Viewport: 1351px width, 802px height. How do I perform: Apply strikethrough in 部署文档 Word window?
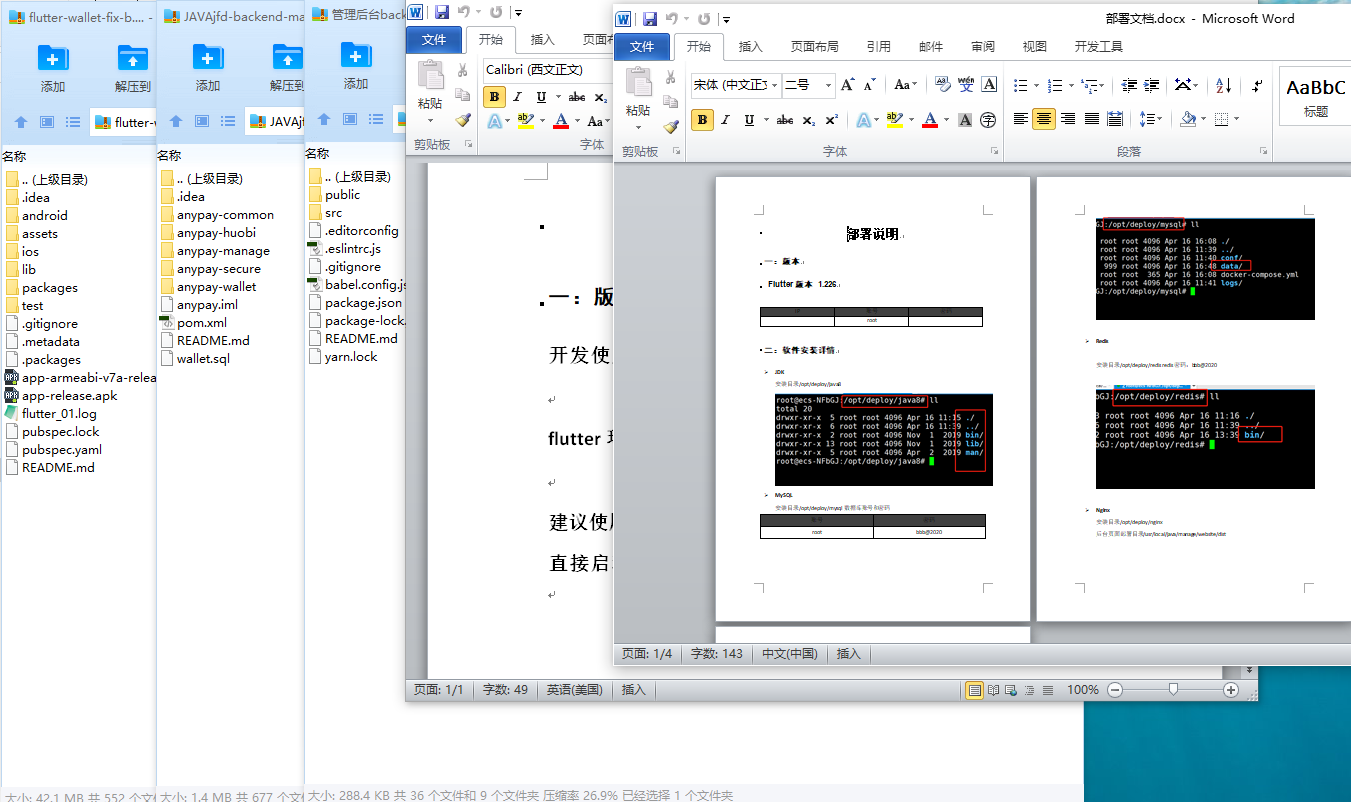tap(785, 120)
